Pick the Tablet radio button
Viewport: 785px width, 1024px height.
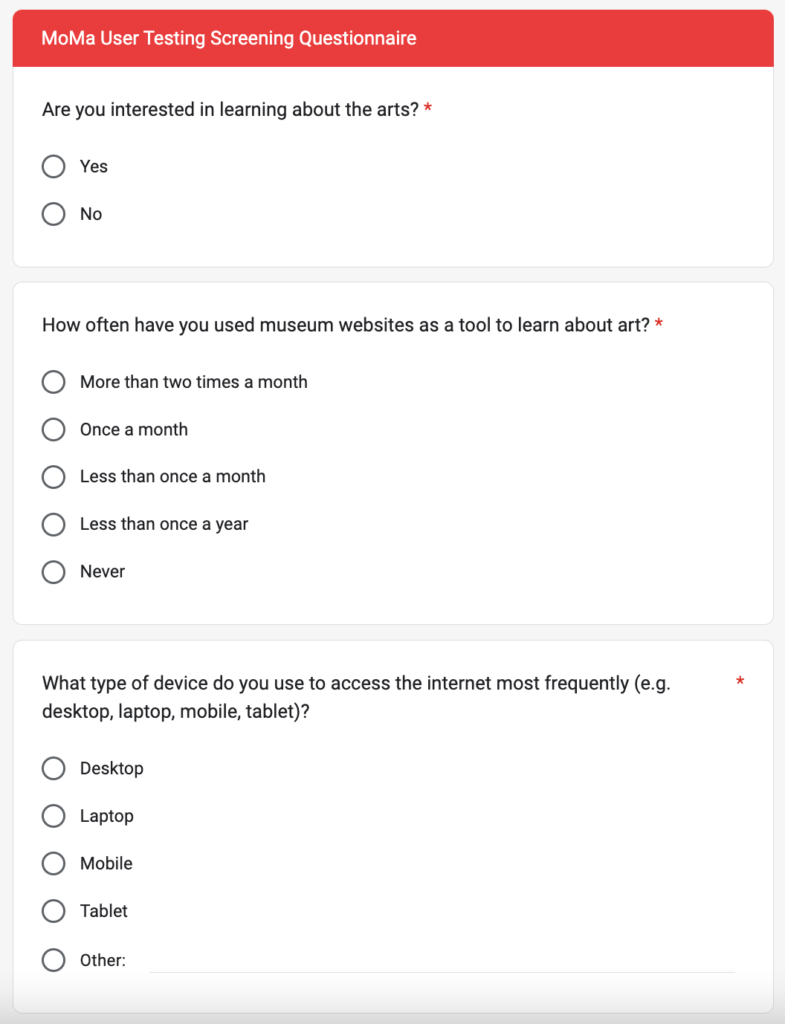[54, 911]
